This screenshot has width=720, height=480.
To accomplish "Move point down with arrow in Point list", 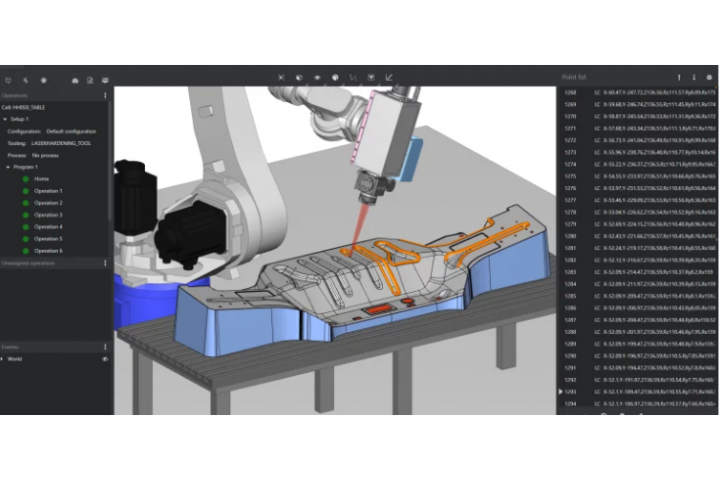I will (x=693, y=77).
